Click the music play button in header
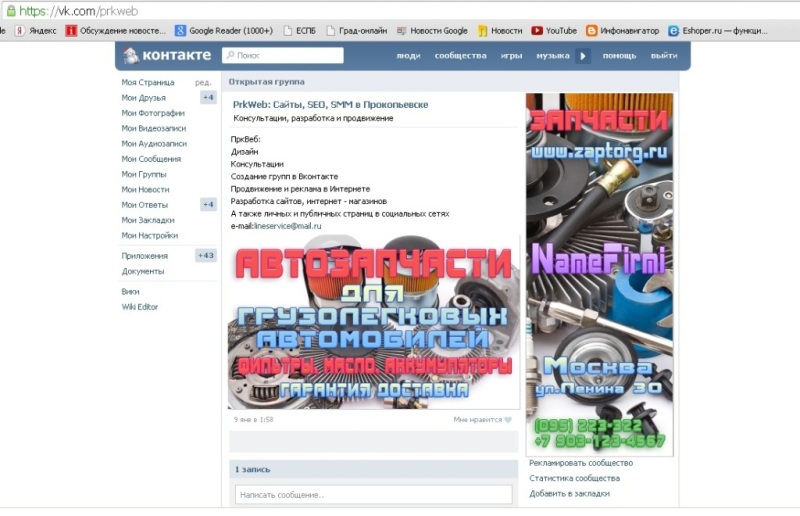Image resolution: width=800 pixels, height=516 pixels. tap(583, 56)
